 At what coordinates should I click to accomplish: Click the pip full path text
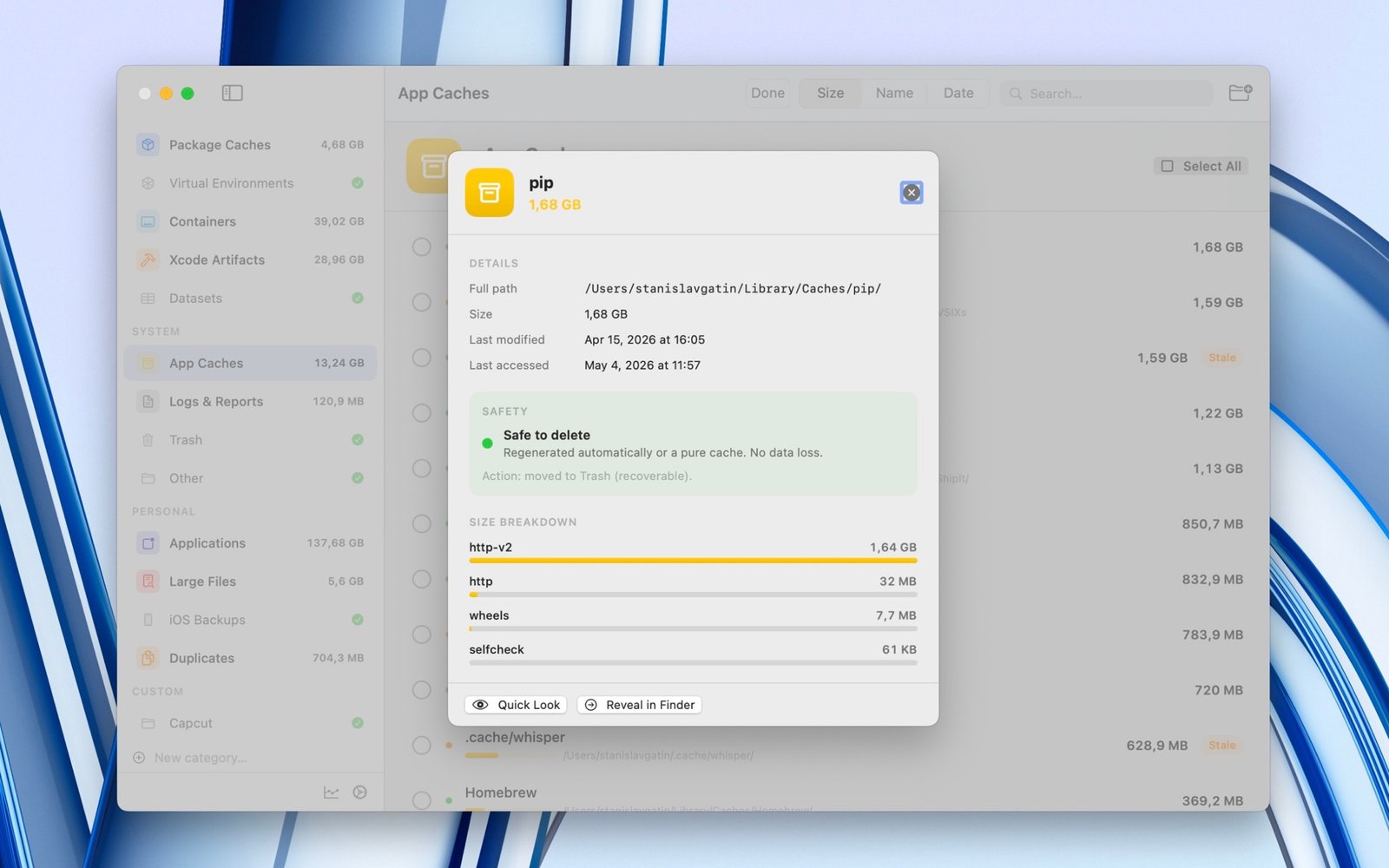click(733, 288)
